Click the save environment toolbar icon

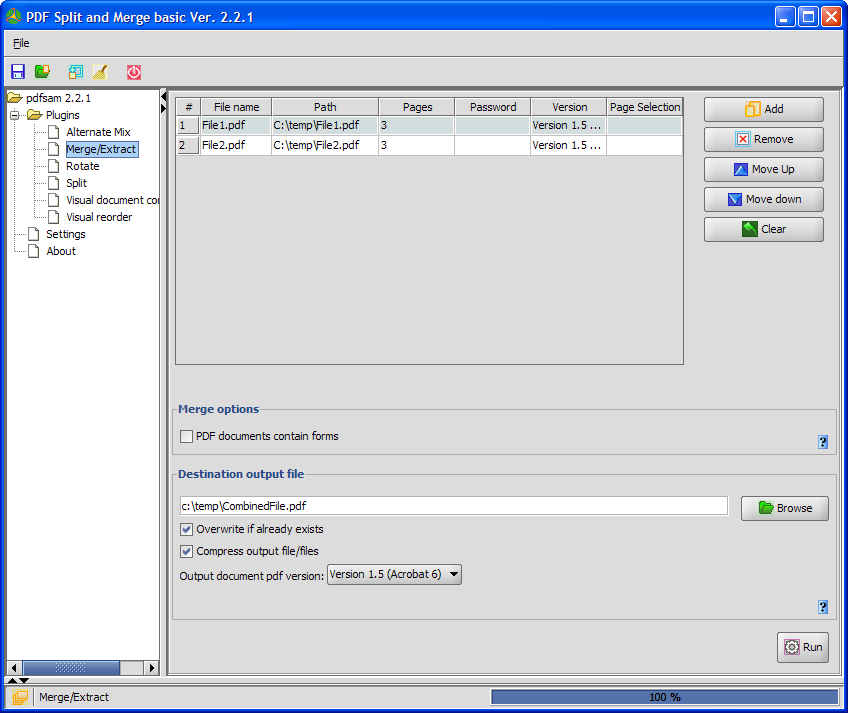[18, 72]
